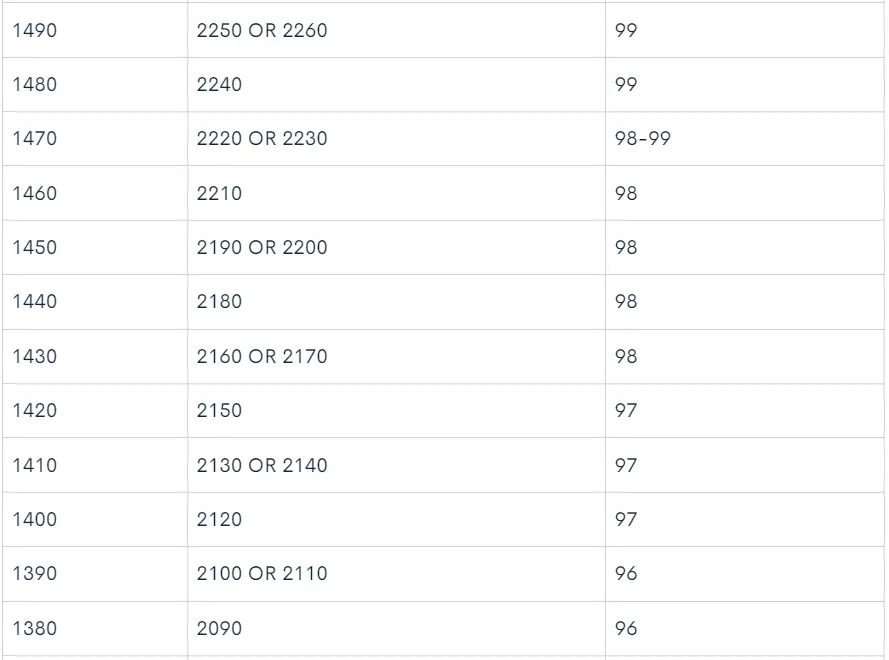Click the 1450 score cell
Screen dimensions: 889x660
(35, 247)
